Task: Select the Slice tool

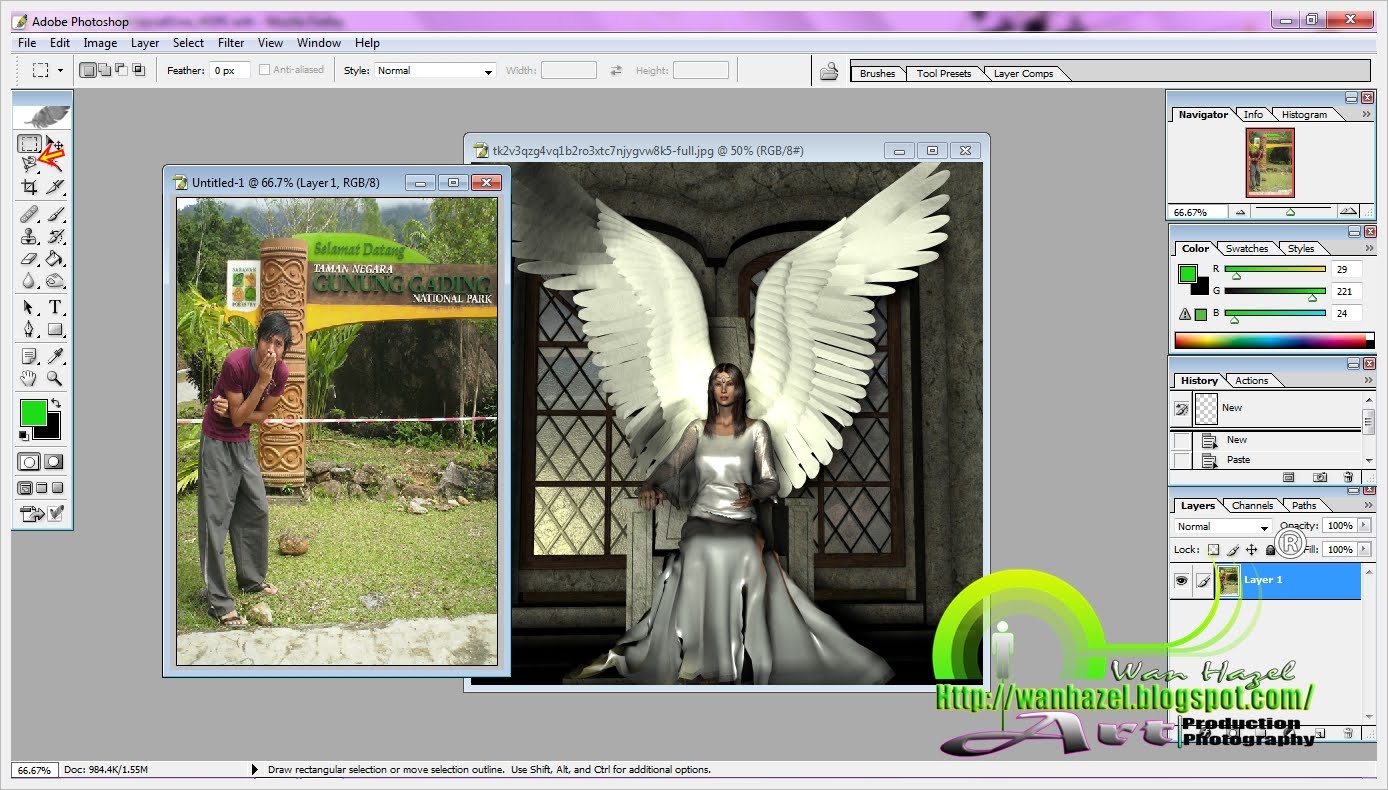Action: coord(55,187)
